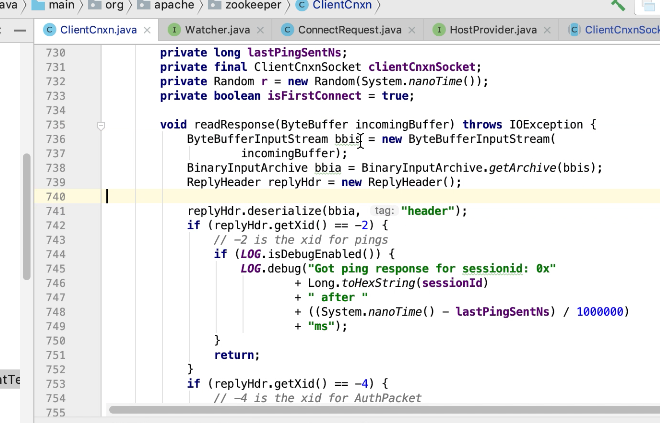The image size is (660, 423).
Task: Click the apache package breadcrumb
Action: click(x=165, y=5)
